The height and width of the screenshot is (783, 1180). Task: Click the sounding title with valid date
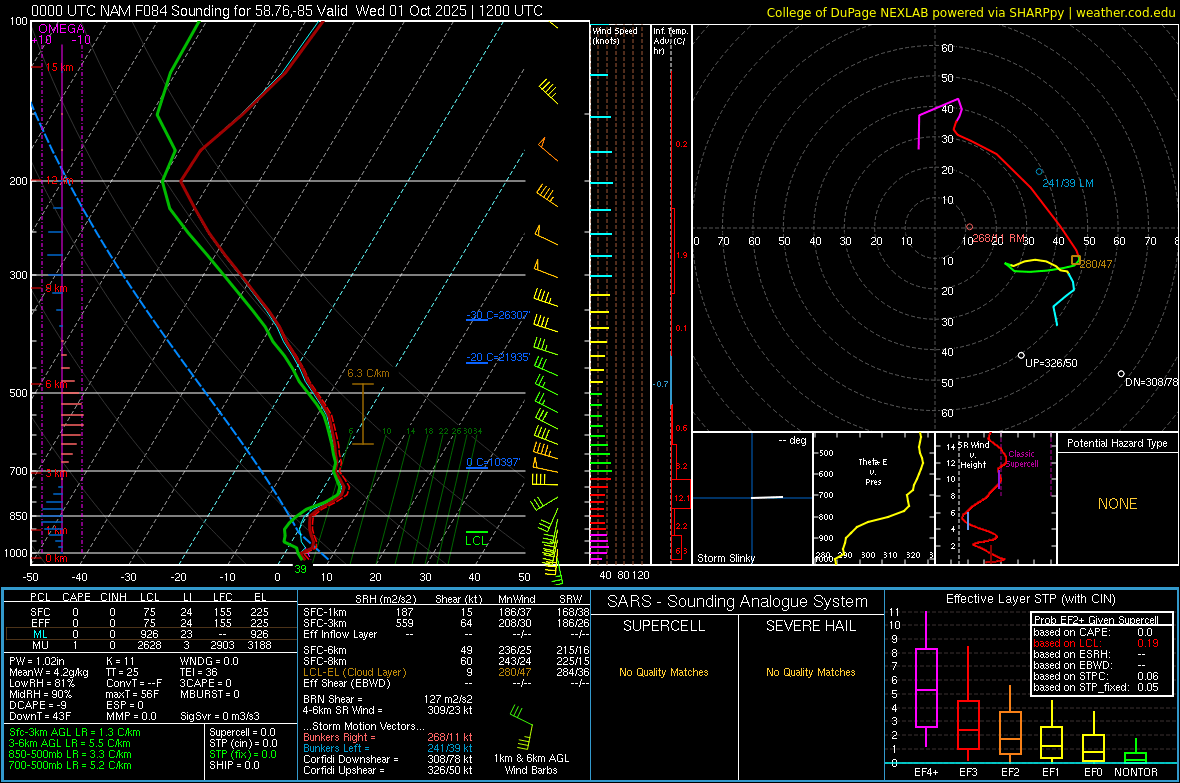pyautogui.click(x=287, y=11)
